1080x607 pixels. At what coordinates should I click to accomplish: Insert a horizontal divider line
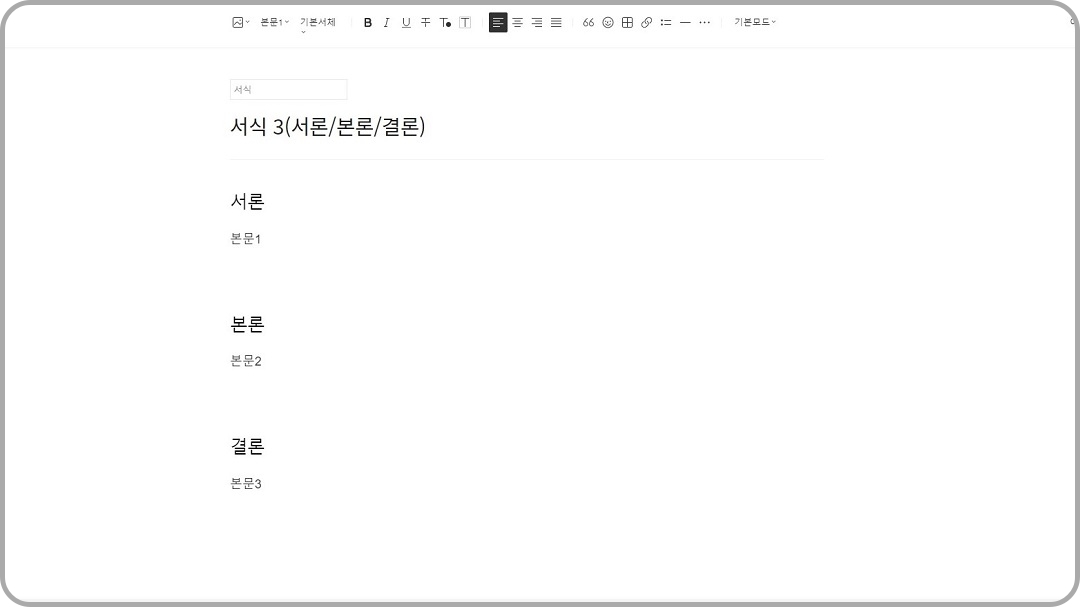tap(685, 22)
